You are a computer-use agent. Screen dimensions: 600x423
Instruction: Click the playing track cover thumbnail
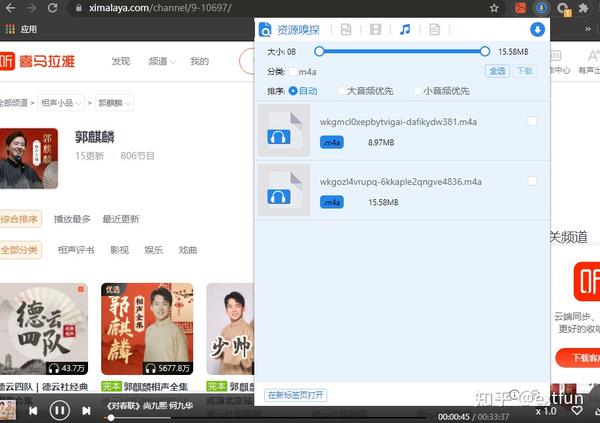[x=8, y=410]
